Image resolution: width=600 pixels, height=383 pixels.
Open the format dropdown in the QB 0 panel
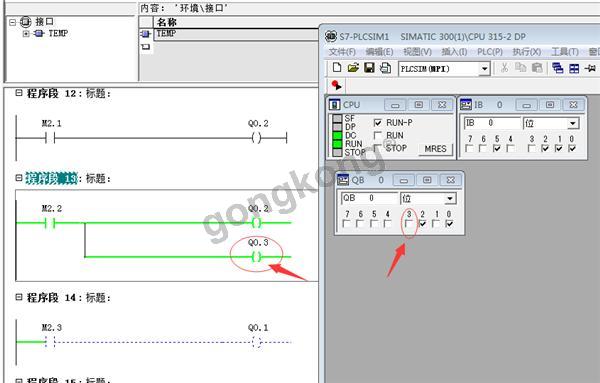pyautogui.click(x=450, y=199)
